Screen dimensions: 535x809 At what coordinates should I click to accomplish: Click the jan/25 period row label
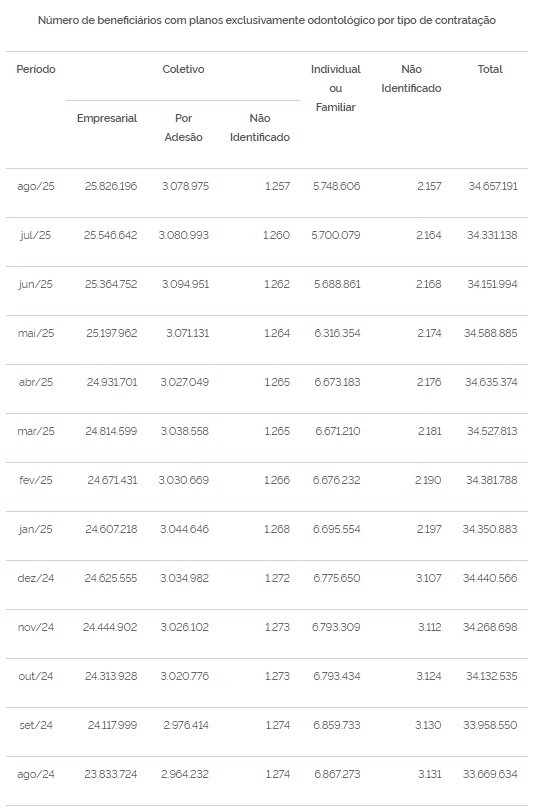(x=36, y=529)
